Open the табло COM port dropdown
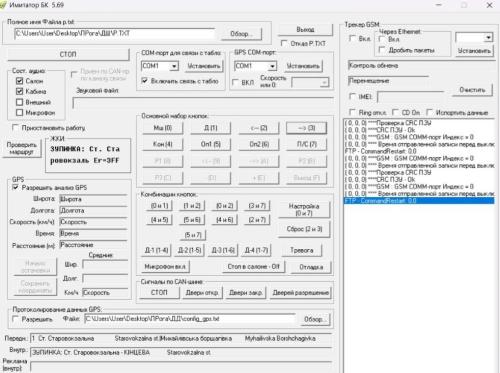This screenshot has width=500, height=373. click(x=174, y=66)
